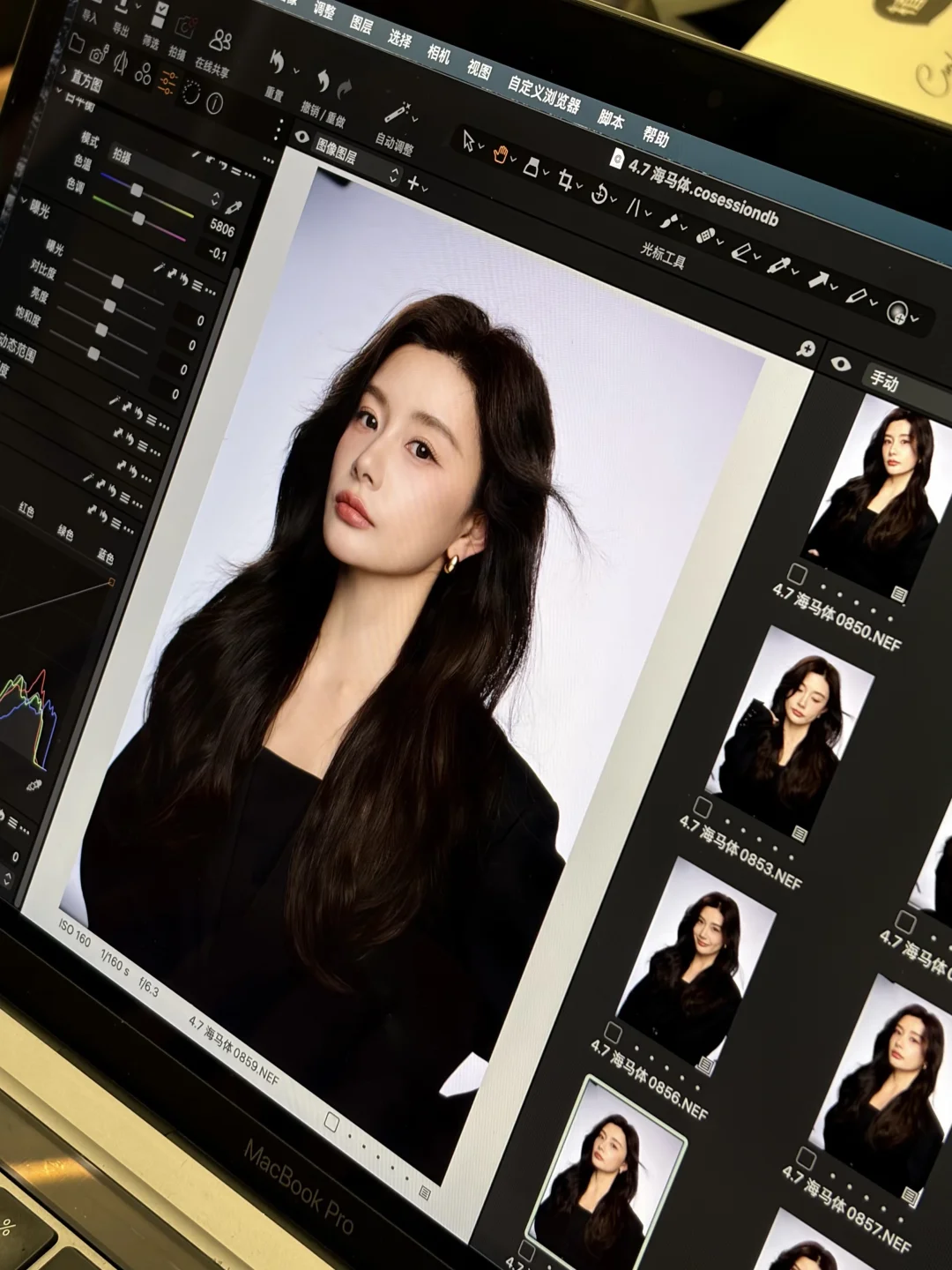Open the 手动 sort dropdown
This screenshot has width=952, height=1270.
(x=906, y=387)
